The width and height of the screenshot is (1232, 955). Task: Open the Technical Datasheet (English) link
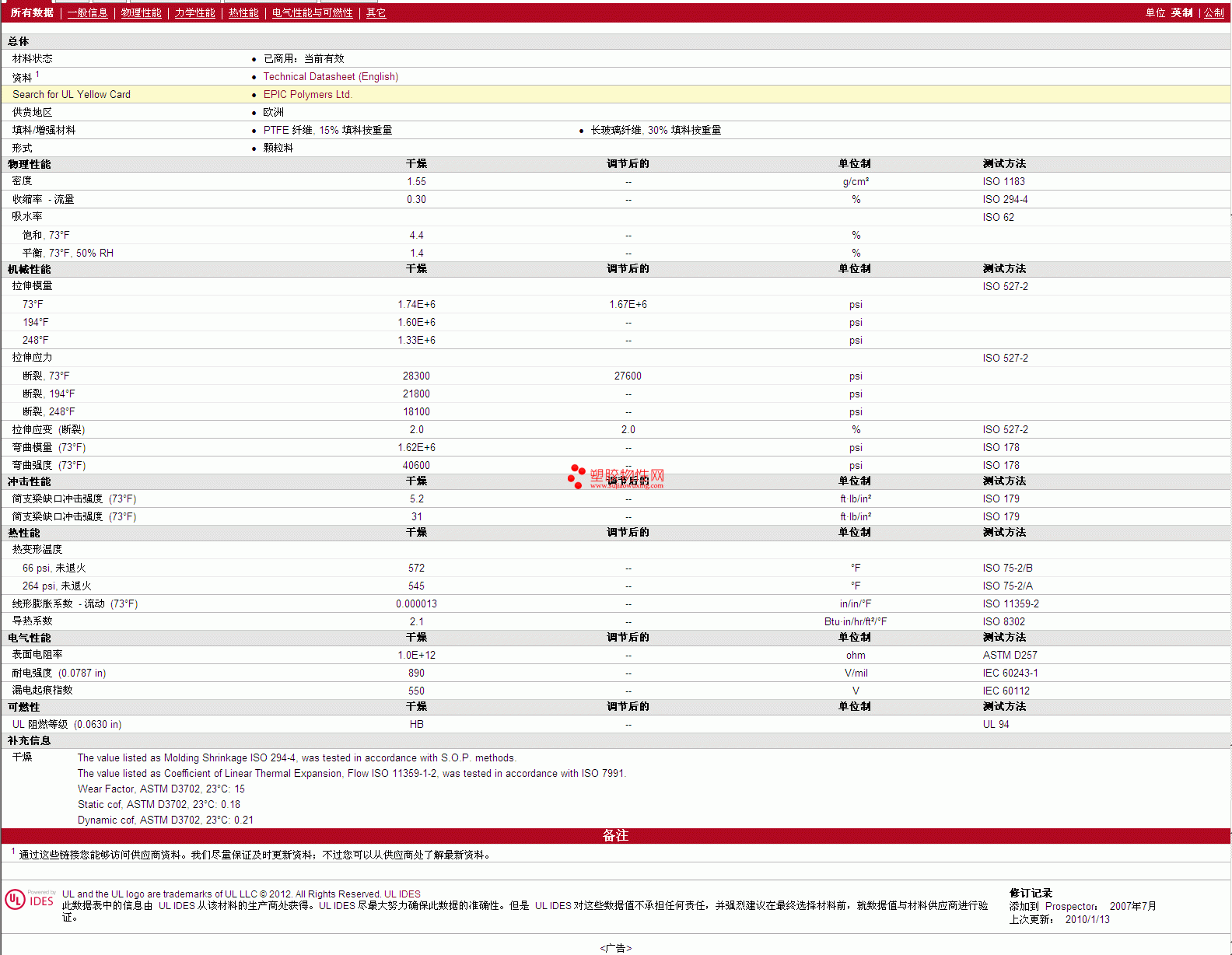pos(331,76)
